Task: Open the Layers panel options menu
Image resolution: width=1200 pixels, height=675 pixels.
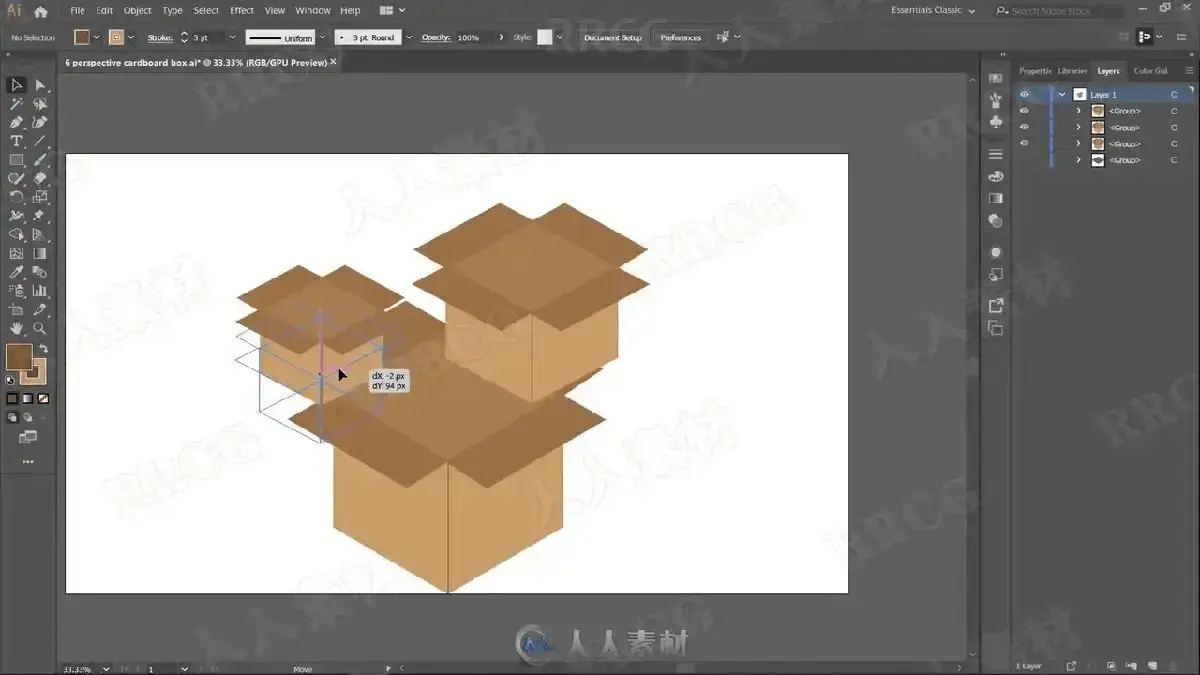Action: tap(1190, 71)
